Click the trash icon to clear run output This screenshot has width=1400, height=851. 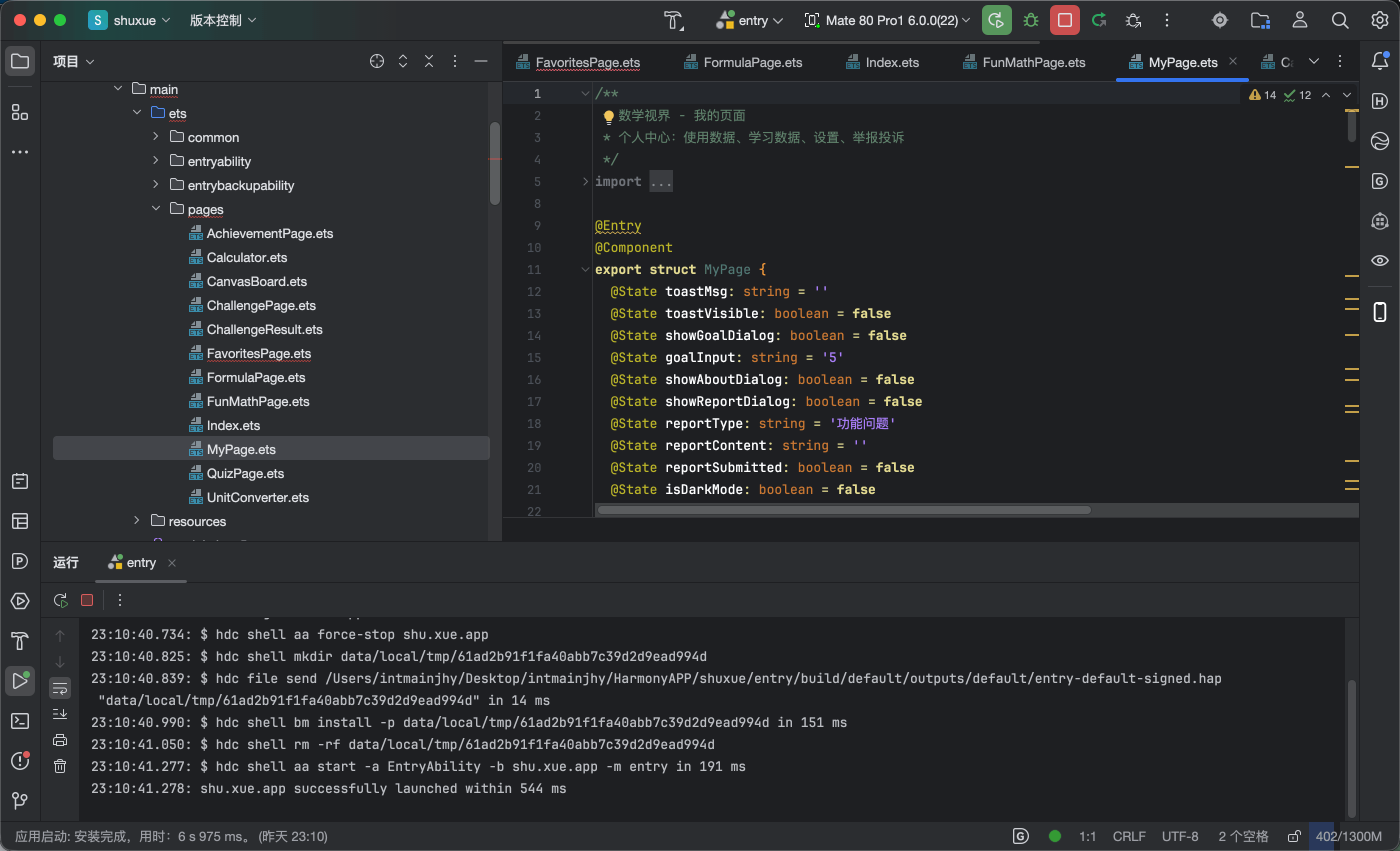click(x=59, y=766)
